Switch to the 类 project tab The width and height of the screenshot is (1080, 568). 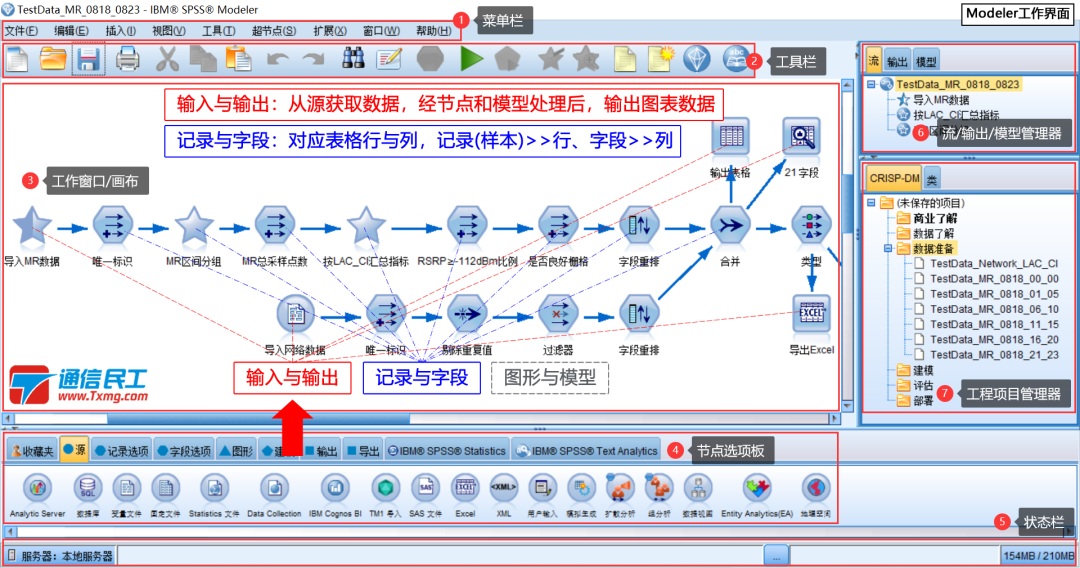click(931, 179)
